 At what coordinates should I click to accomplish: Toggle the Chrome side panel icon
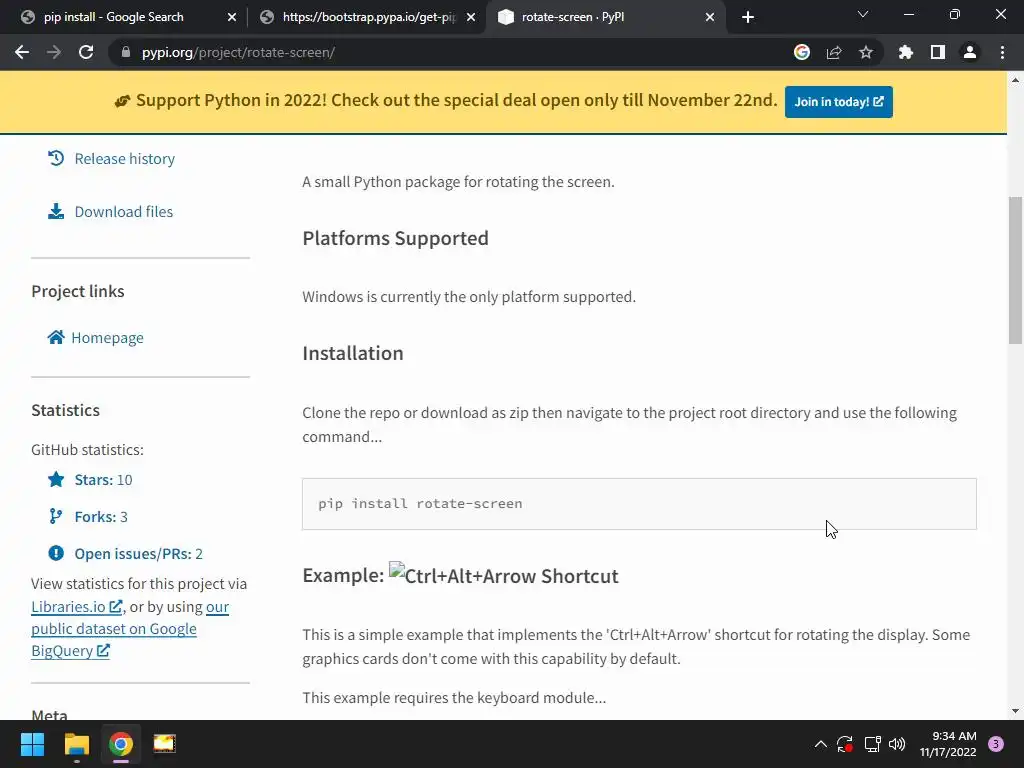point(938,52)
